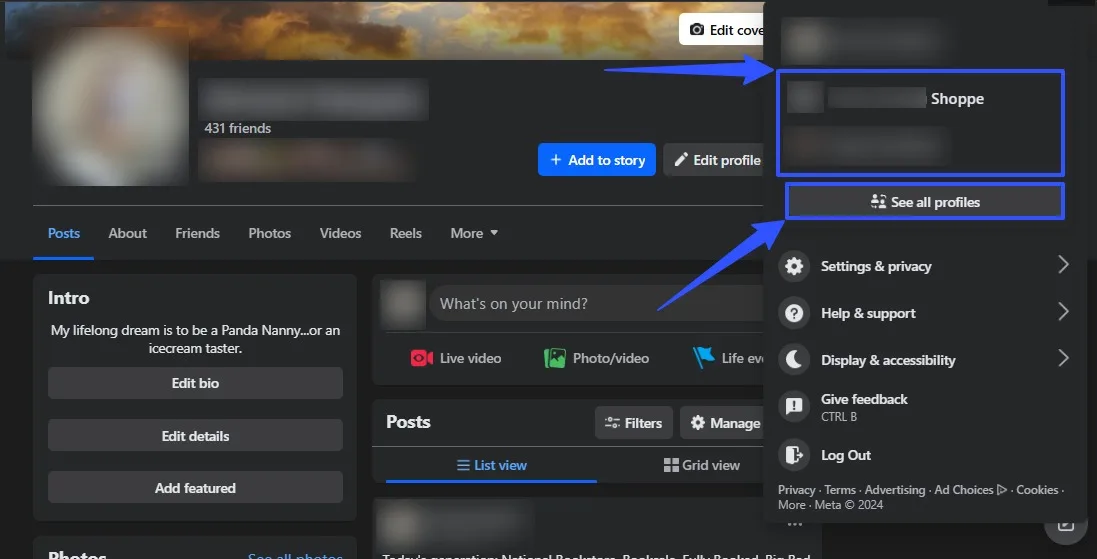
Task: Click the Help & support question mark icon
Action: point(794,313)
